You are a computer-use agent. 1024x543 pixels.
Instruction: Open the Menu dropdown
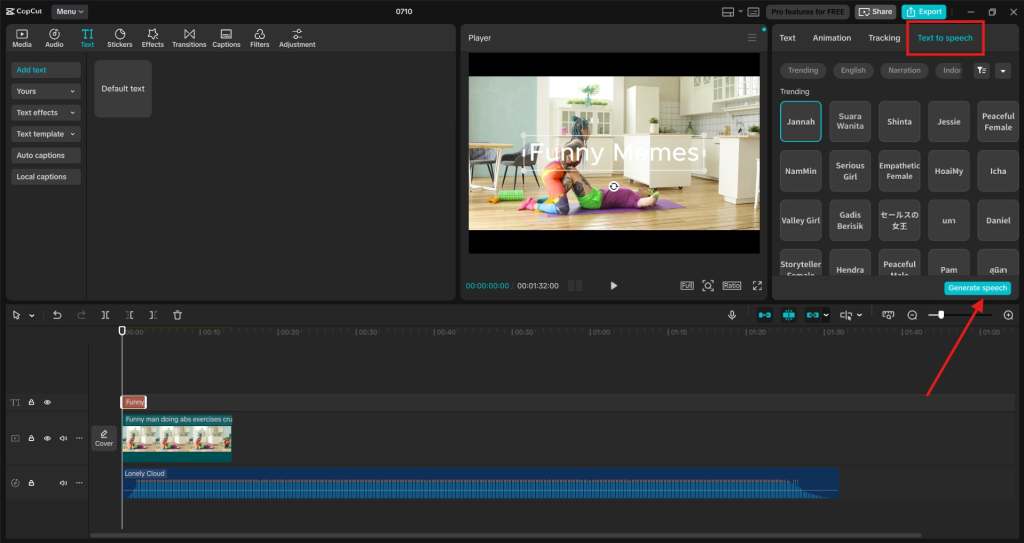(x=69, y=12)
